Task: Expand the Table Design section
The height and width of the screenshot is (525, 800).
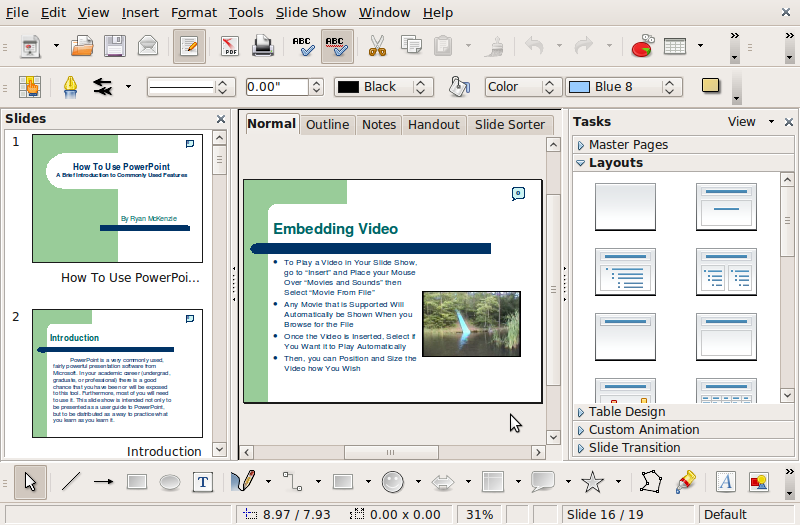Action: [x=683, y=412]
